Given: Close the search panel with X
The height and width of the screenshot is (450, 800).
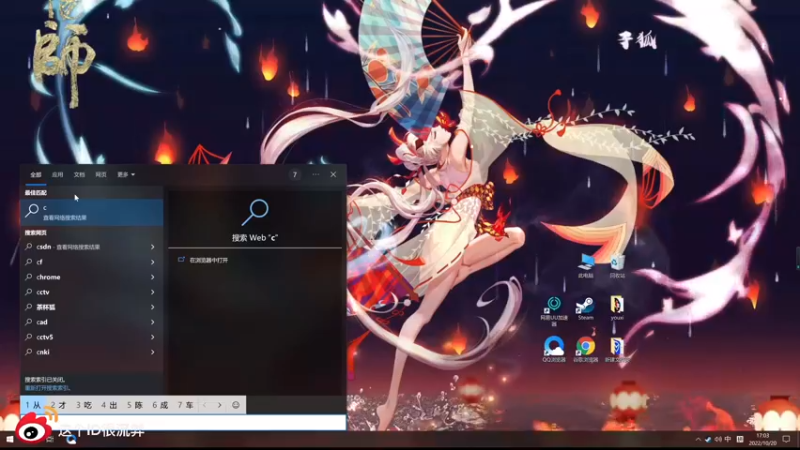Looking at the screenshot, I should tap(333, 174).
